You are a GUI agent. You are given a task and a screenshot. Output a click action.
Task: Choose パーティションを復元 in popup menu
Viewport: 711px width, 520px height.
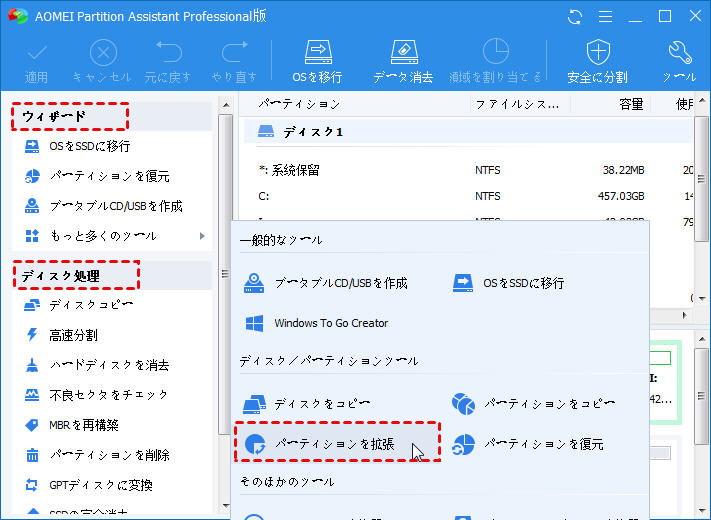(x=527, y=444)
